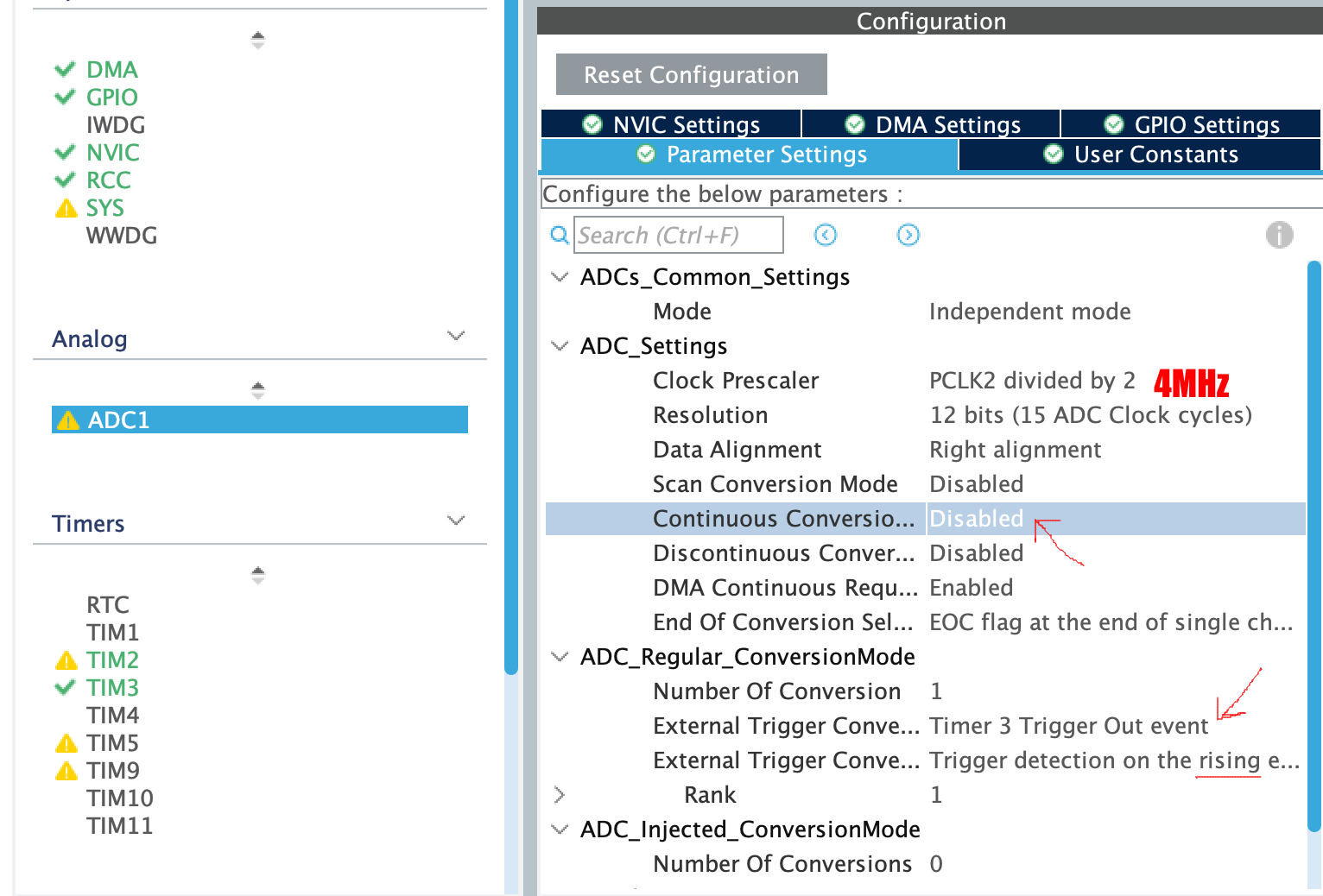Open the DMA Settings tab
Viewport: 1323px width, 896px height.
[x=932, y=124]
